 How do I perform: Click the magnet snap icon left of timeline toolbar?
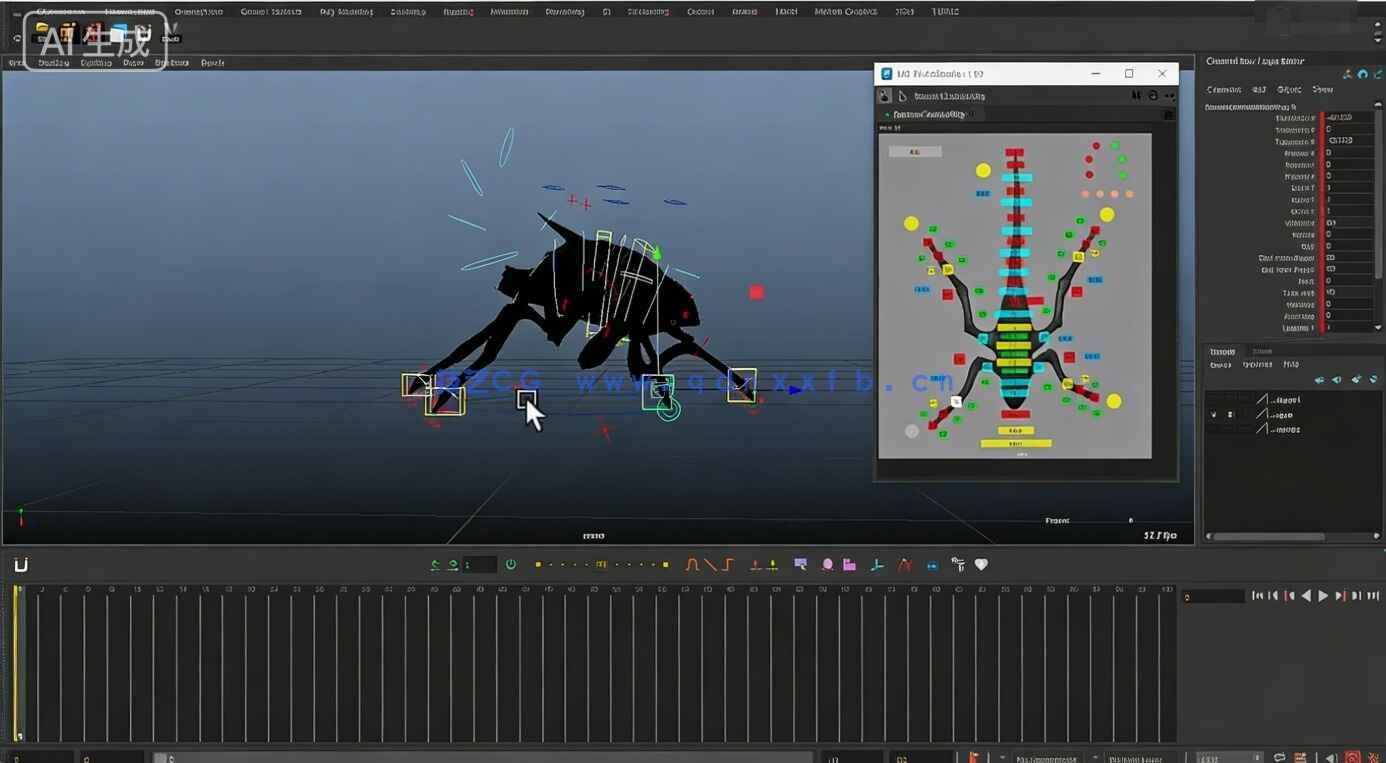click(x=21, y=565)
